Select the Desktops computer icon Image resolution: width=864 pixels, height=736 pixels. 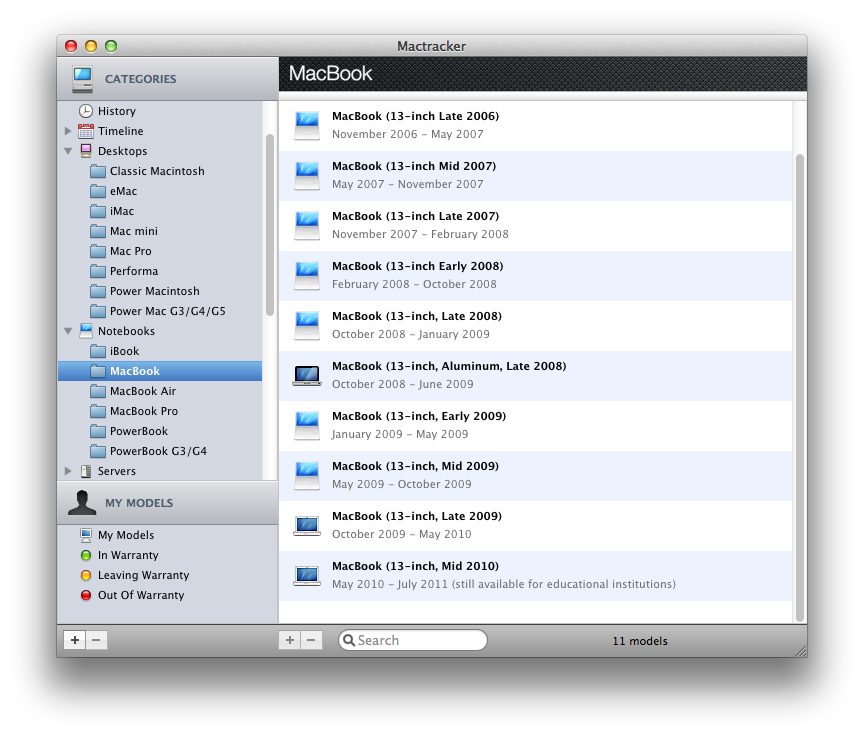click(x=85, y=151)
